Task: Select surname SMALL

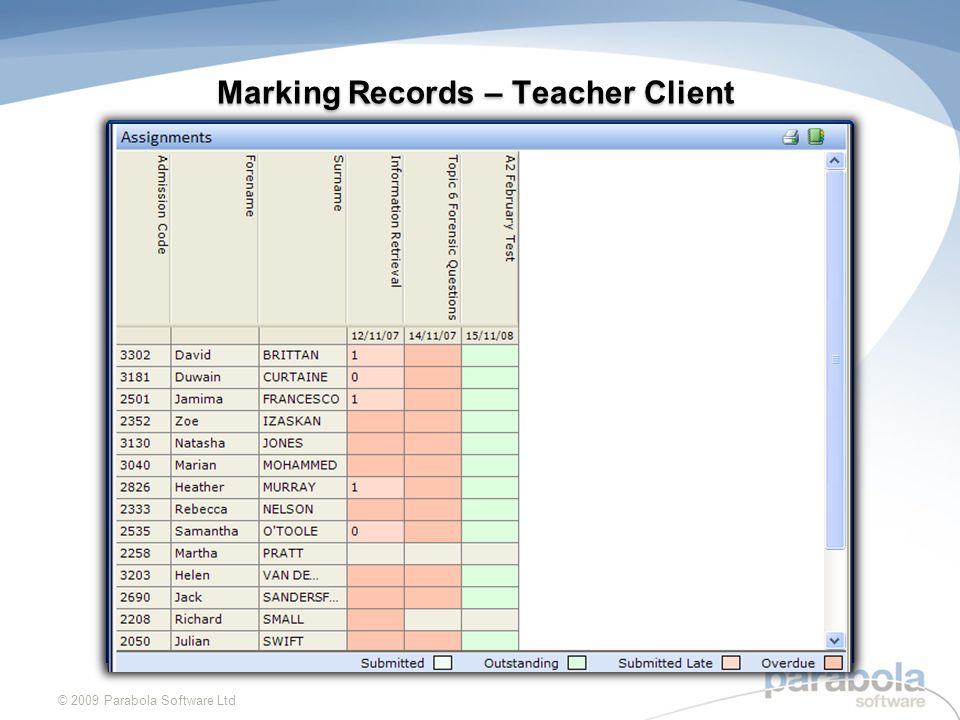Action: click(303, 620)
